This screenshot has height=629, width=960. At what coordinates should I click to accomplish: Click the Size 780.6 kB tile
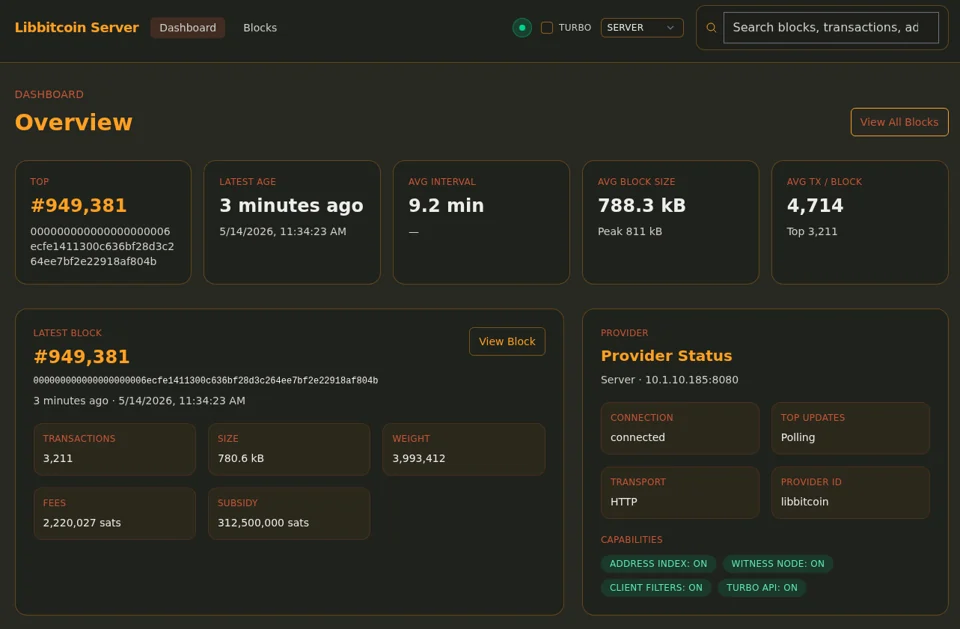289,449
